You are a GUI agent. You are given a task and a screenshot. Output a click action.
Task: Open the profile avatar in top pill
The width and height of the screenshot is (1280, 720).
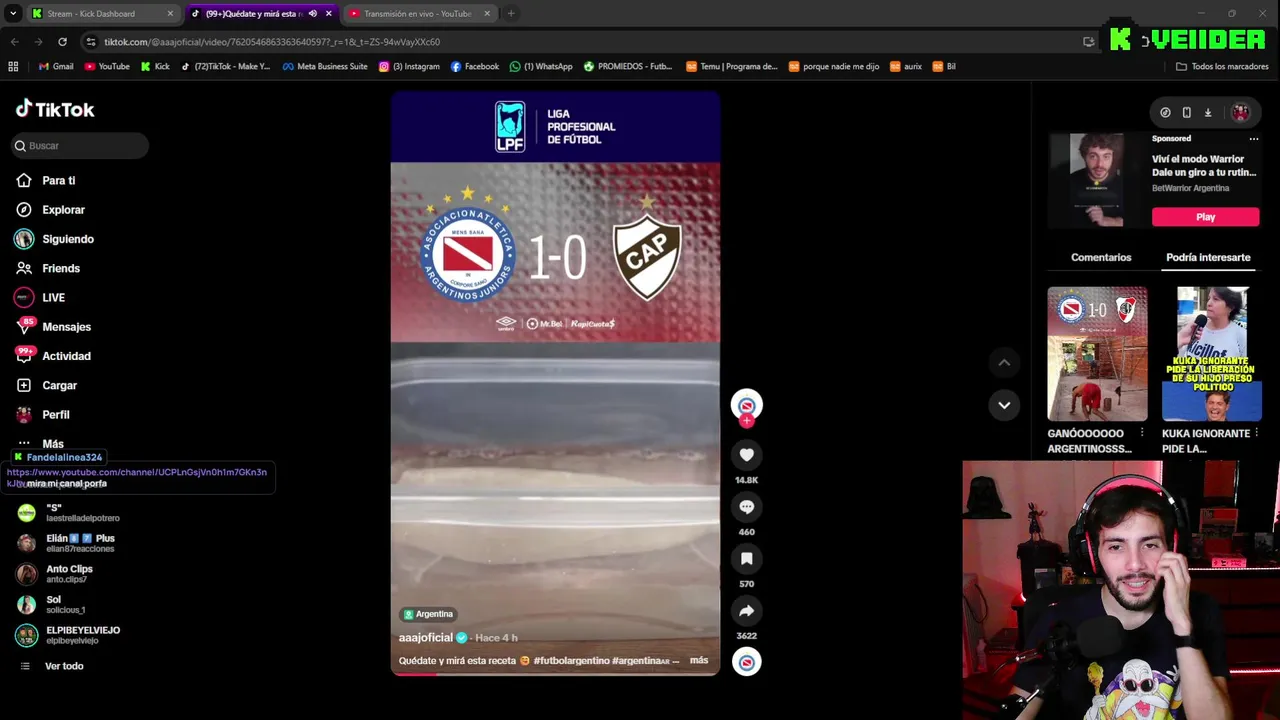pyautogui.click(x=1240, y=113)
